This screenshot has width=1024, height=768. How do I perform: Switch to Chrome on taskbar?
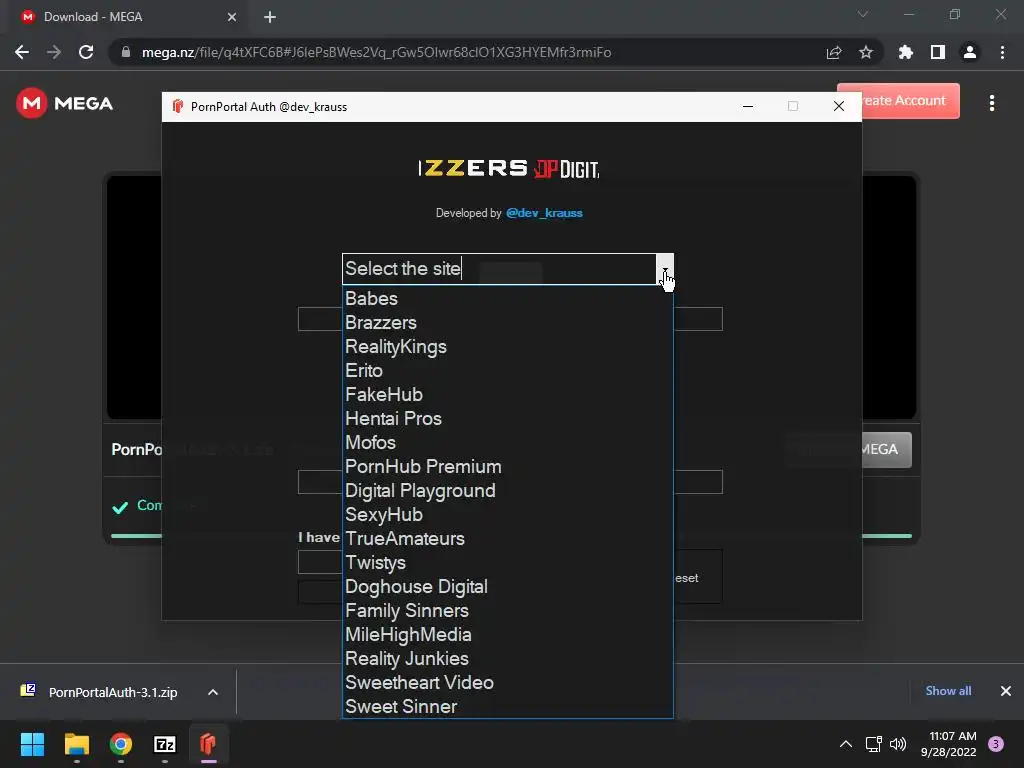tap(121, 744)
